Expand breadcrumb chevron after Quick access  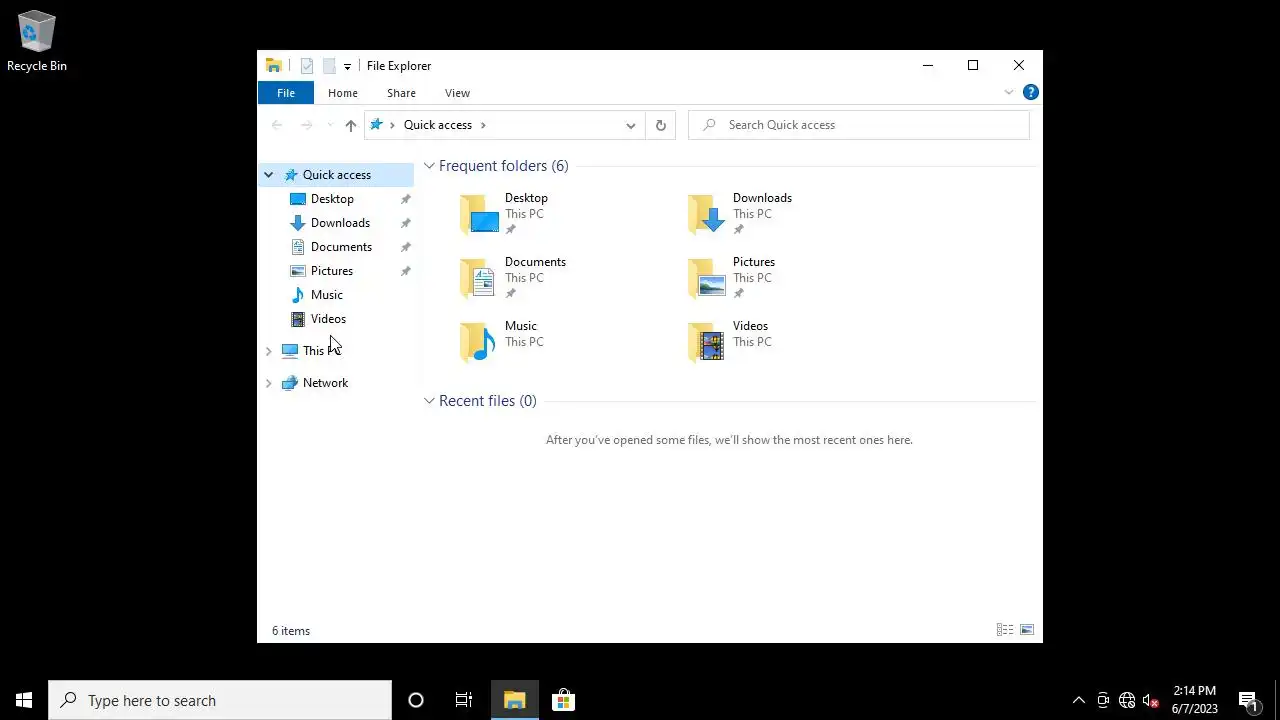click(483, 125)
